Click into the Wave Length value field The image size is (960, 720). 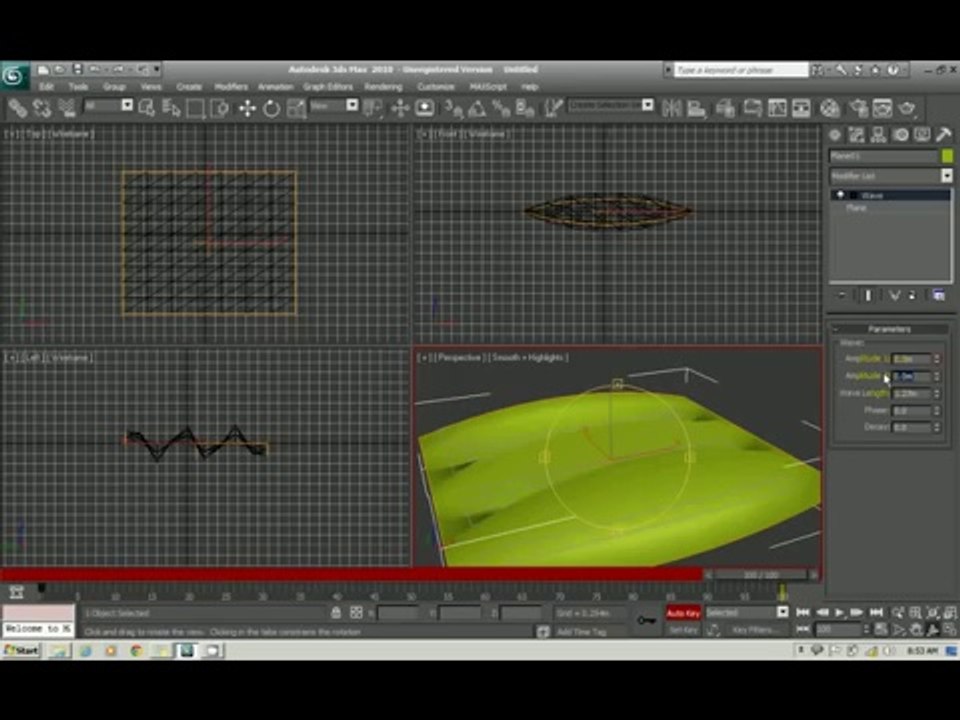(x=912, y=393)
